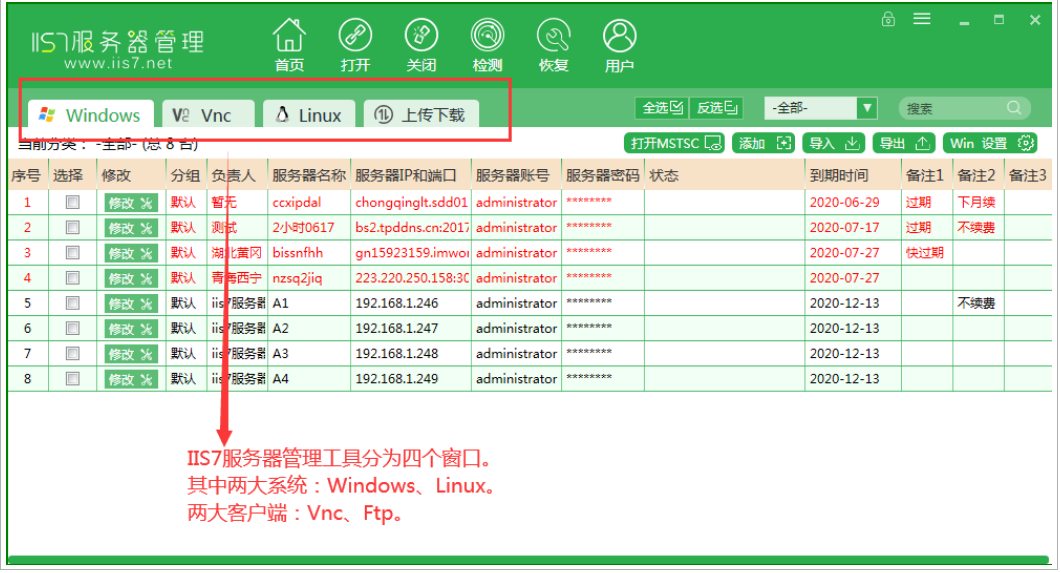Click the 全选 select-all button

tap(662, 108)
